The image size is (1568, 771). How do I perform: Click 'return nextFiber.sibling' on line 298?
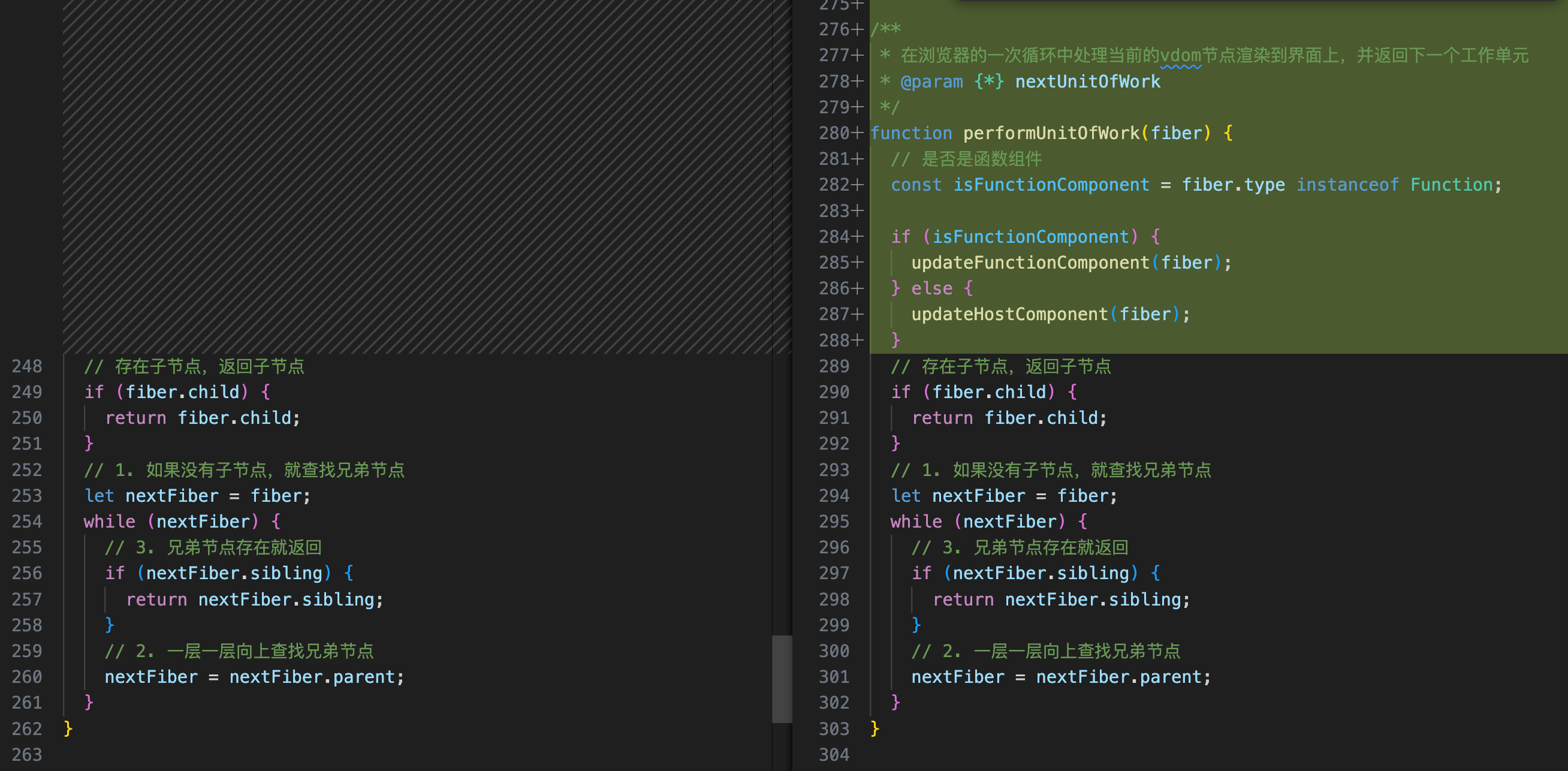pos(1060,600)
